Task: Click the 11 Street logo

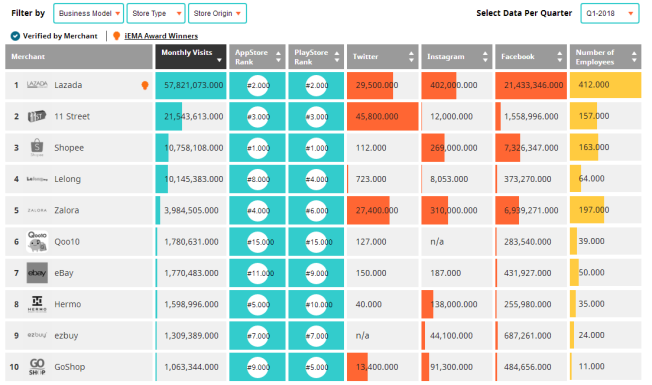Action: pos(37,116)
